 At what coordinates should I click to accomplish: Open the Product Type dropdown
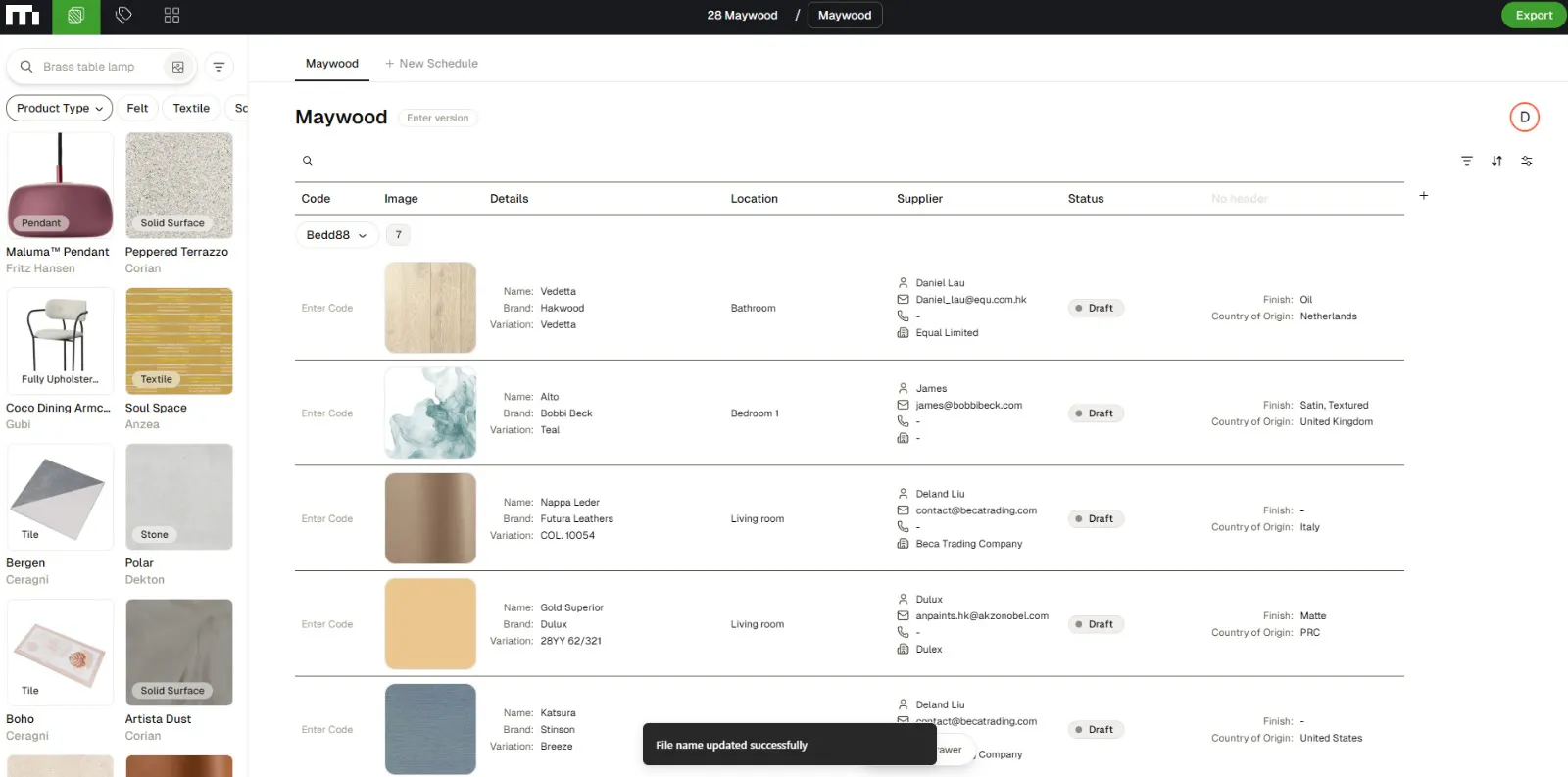click(x=59, y=108)
